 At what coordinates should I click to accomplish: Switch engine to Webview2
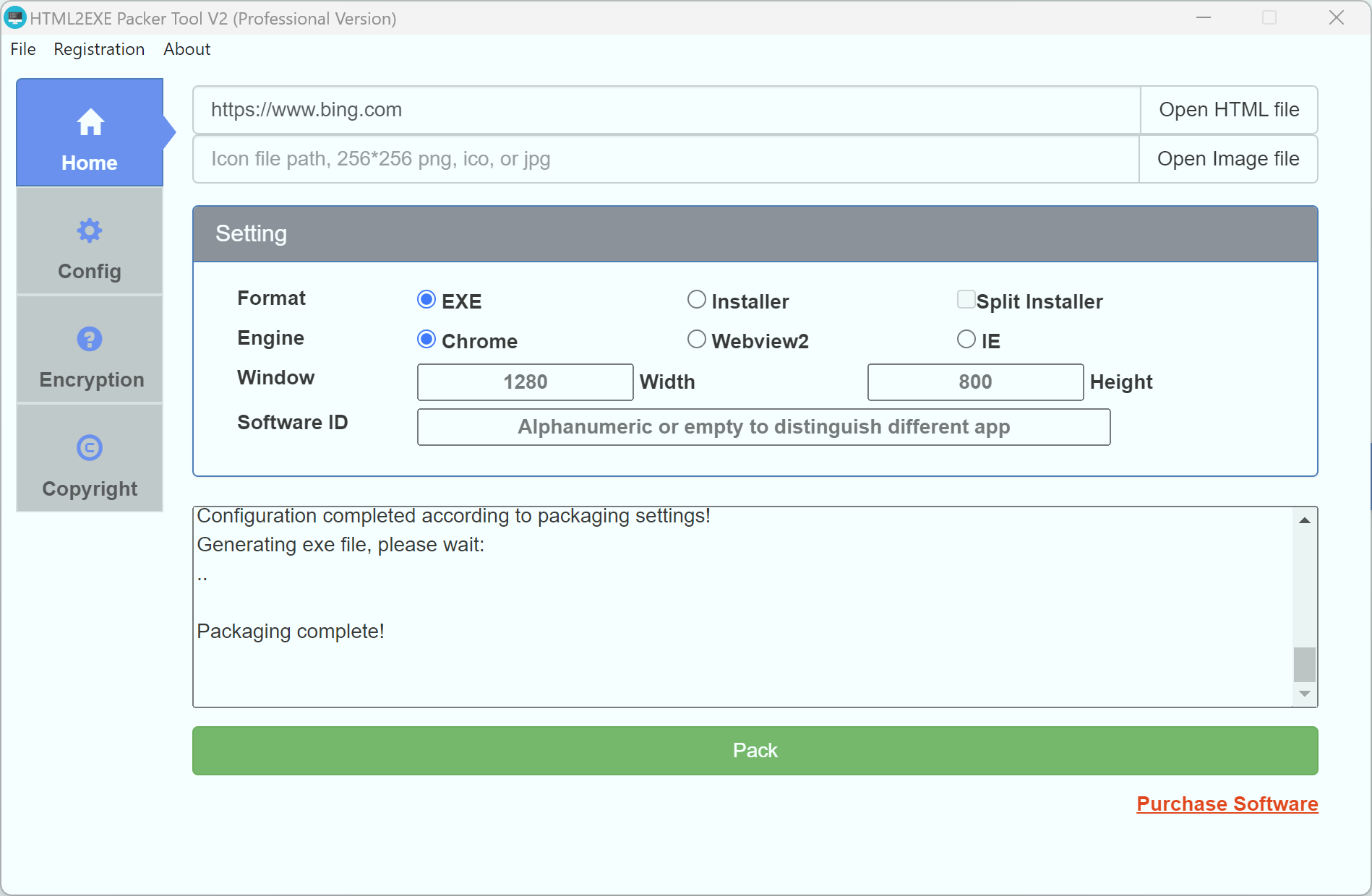click(x=696, y=339)
